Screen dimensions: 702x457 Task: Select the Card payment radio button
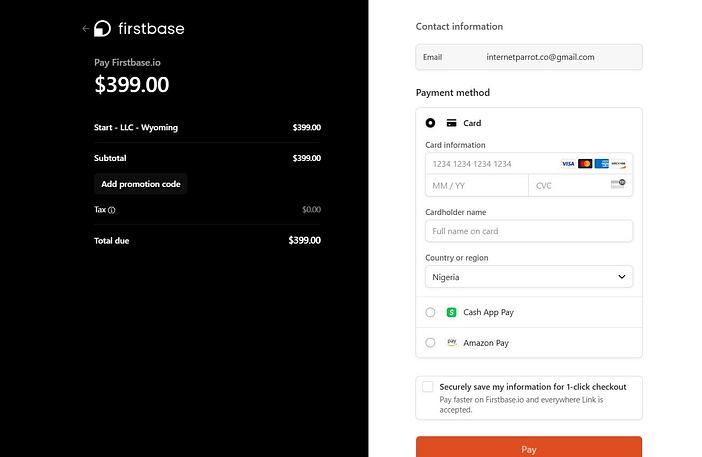[430, 123]
